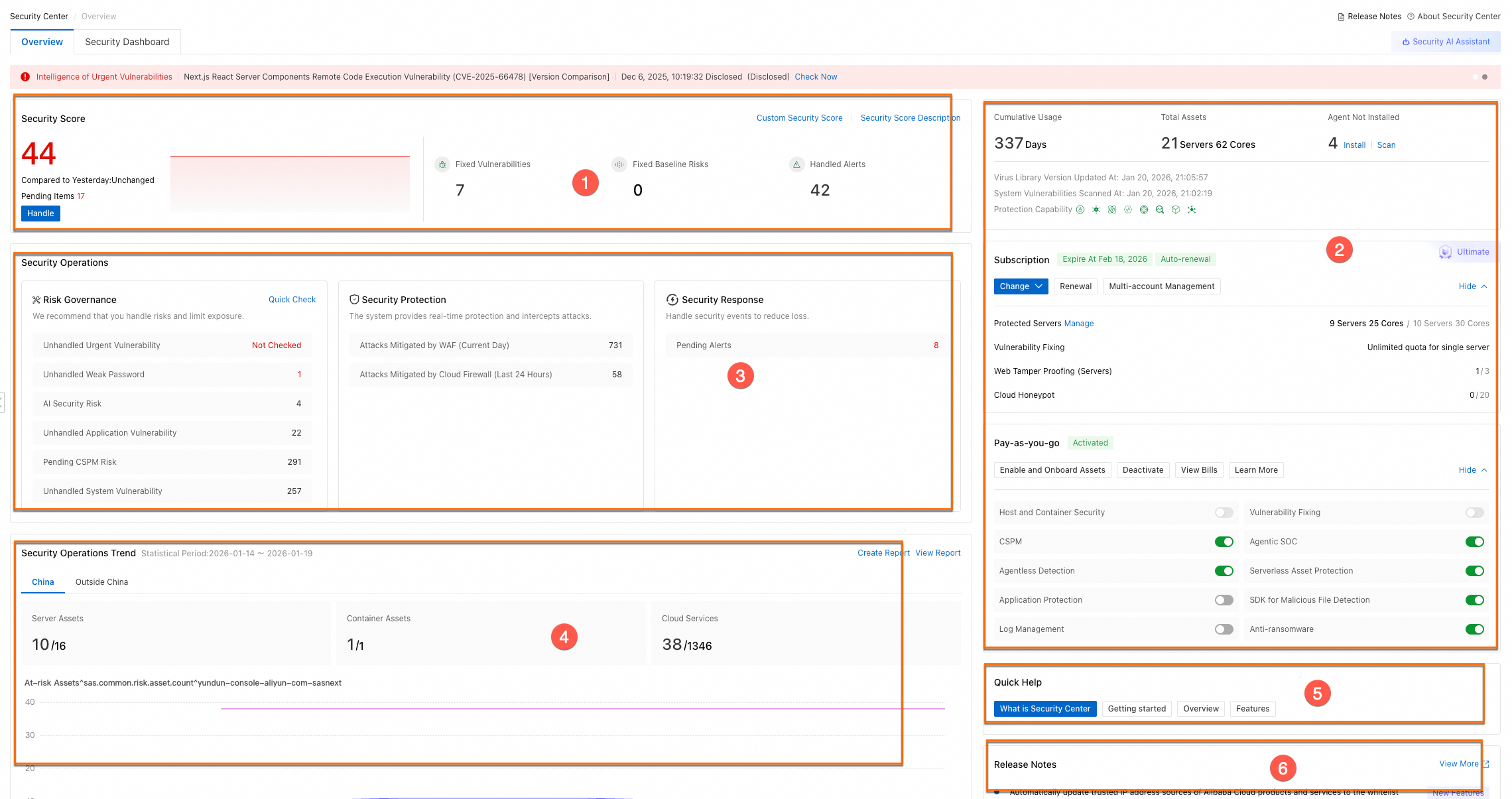Click the first Protection Capability icon
The height and width of the screenshot is (799, 1512).
1080,210
